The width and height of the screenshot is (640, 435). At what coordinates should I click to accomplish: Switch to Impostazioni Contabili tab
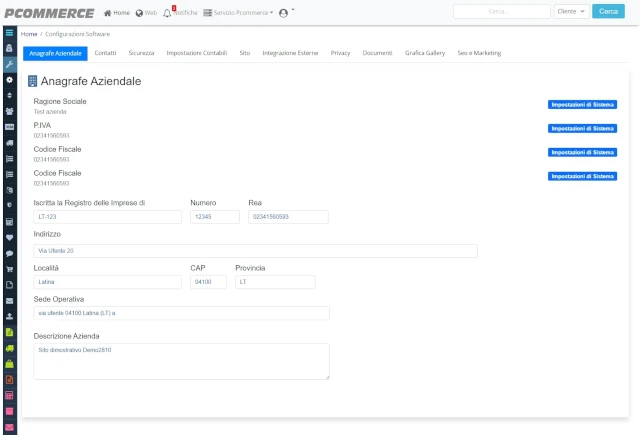tap(197, 53)
